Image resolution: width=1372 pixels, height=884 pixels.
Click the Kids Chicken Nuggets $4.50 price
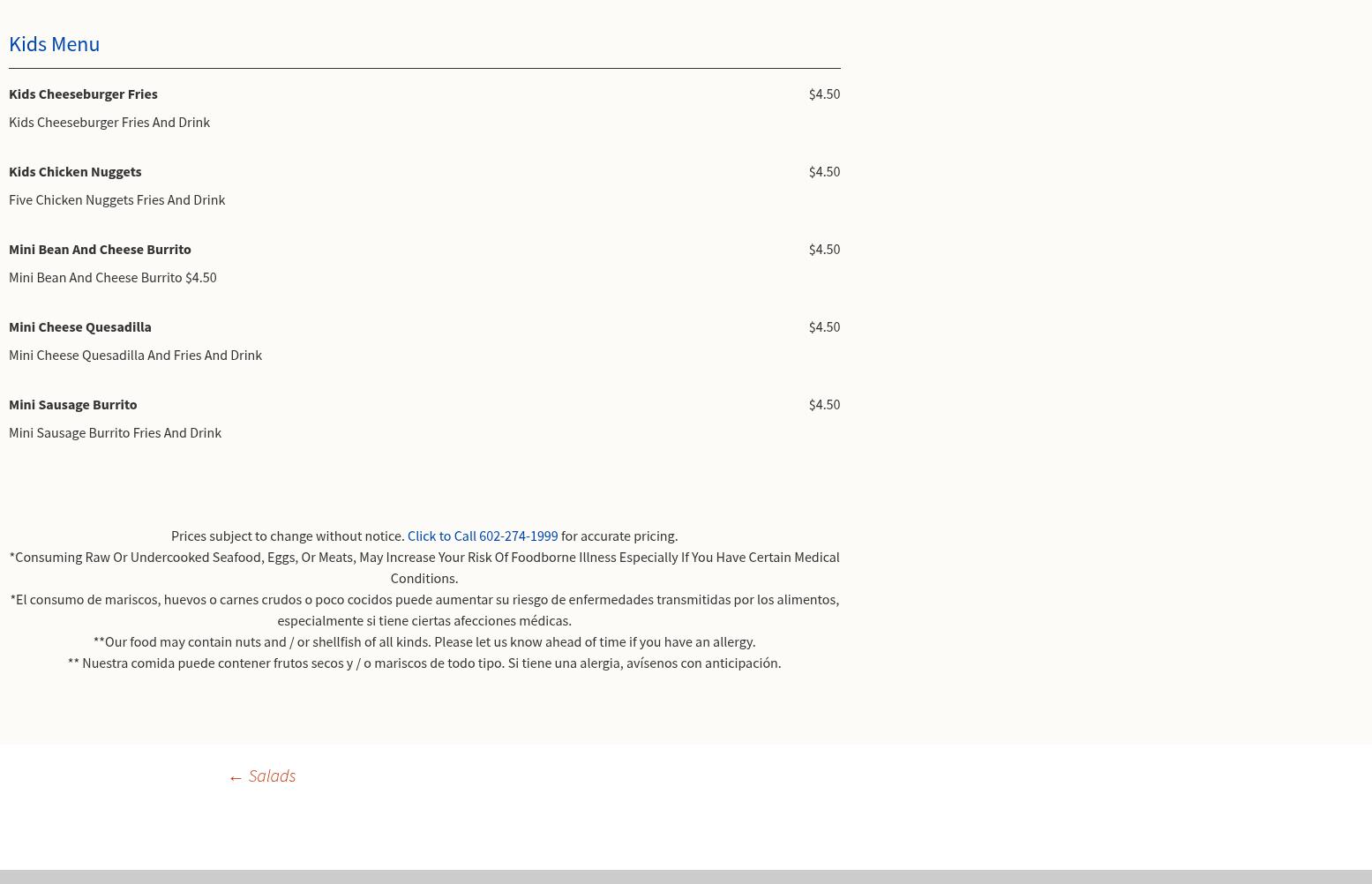click(x=823, y=171)
